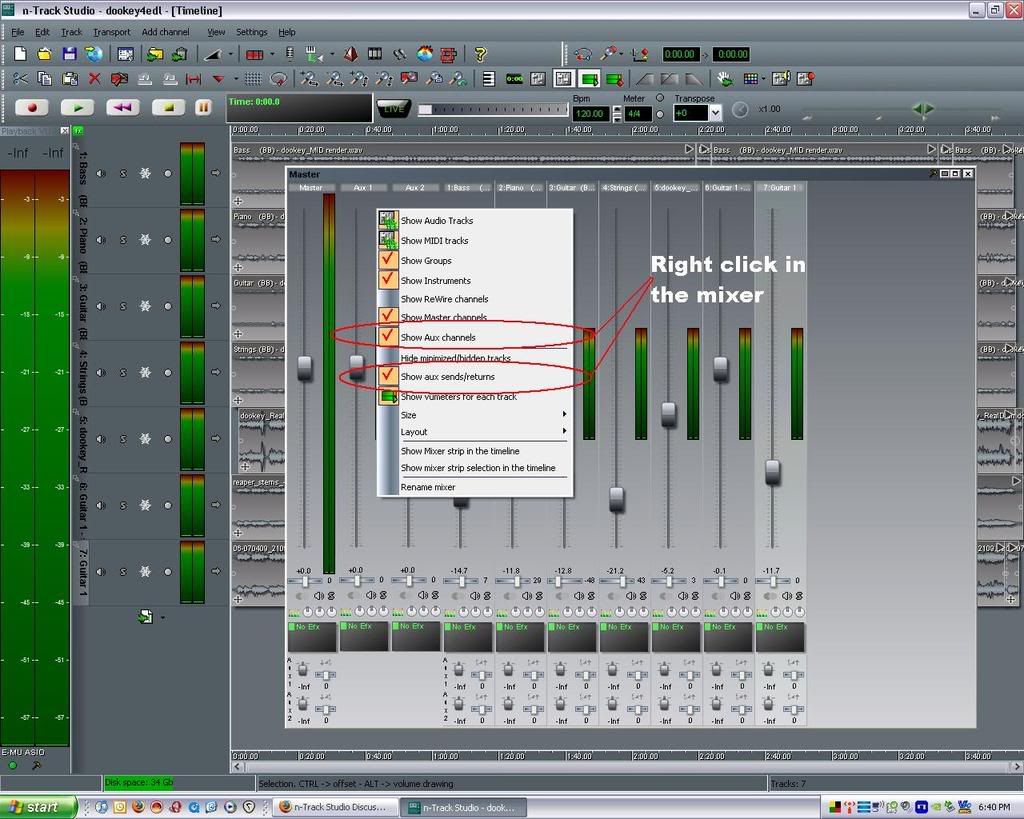The height and width of the screenshot is (819, 1024).
Task: Click the Master channel volume fader
Action: click(x=304, y=368)
